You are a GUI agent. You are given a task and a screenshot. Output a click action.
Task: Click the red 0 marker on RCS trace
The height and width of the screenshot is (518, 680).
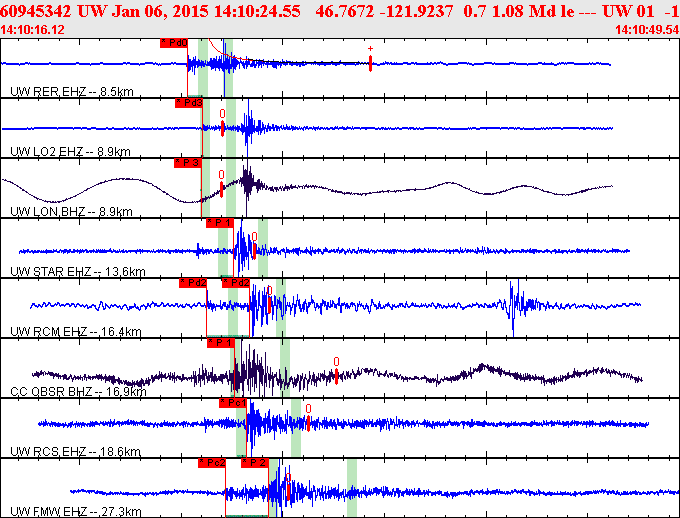[308, 418]
